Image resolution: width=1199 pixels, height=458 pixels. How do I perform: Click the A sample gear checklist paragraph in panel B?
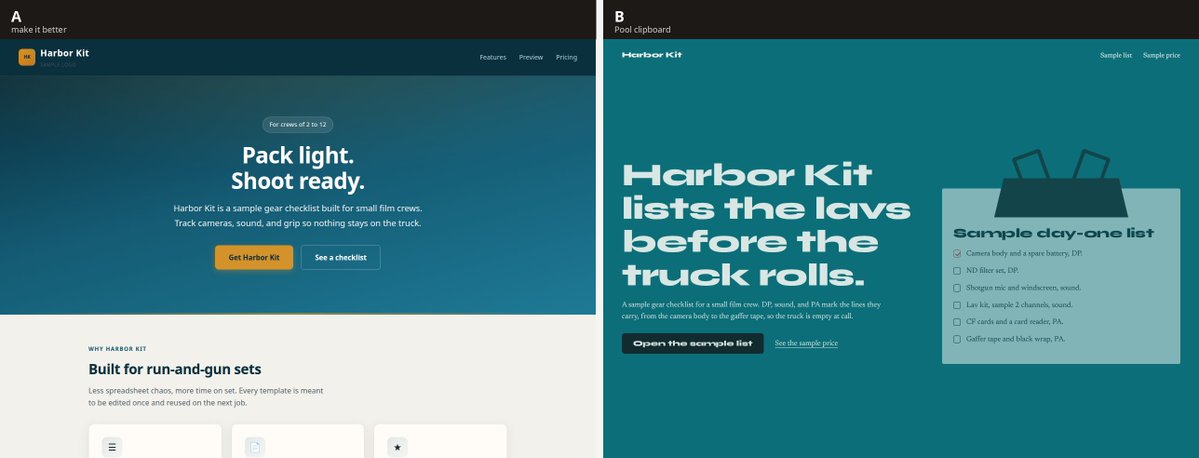[x=752, y=310]
